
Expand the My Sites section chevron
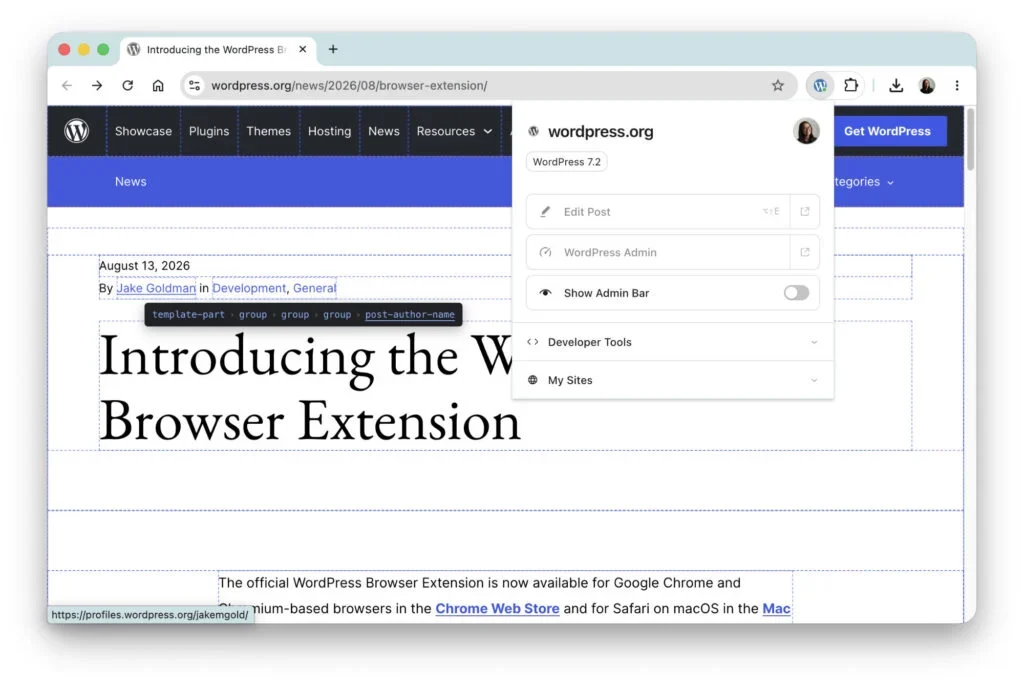click(x=814, y=380)
